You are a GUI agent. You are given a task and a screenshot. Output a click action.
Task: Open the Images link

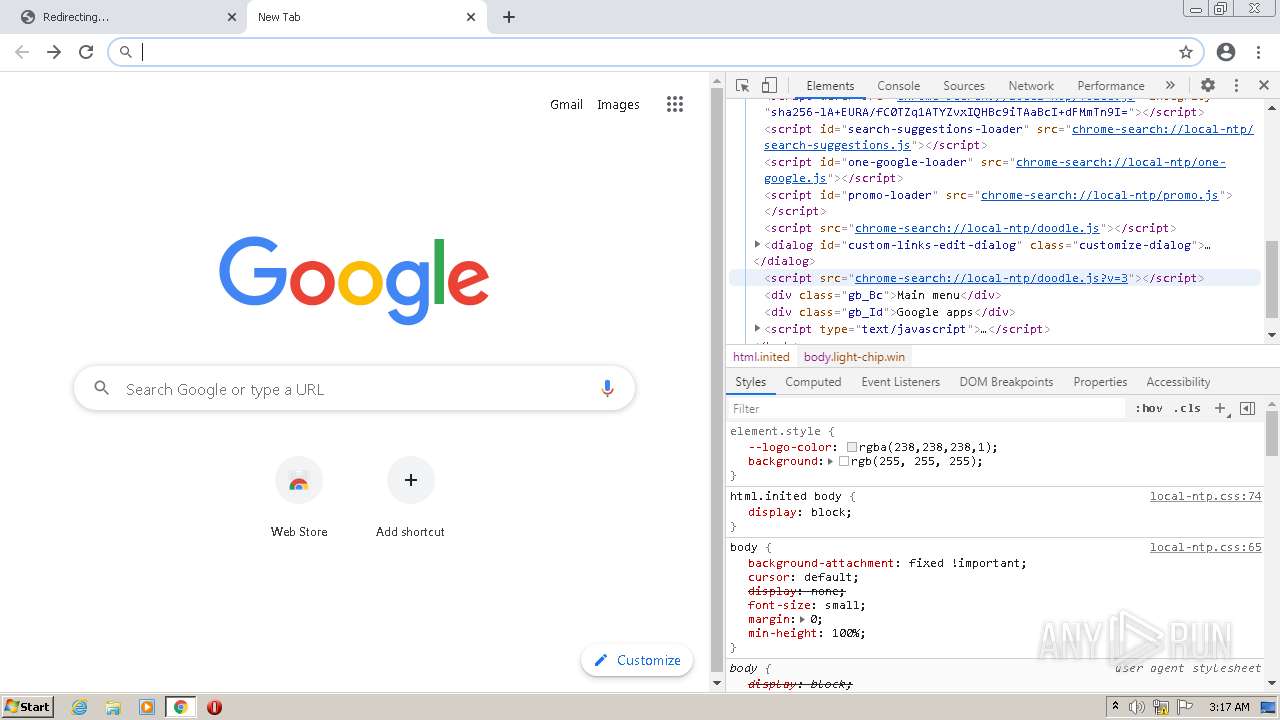618,104
